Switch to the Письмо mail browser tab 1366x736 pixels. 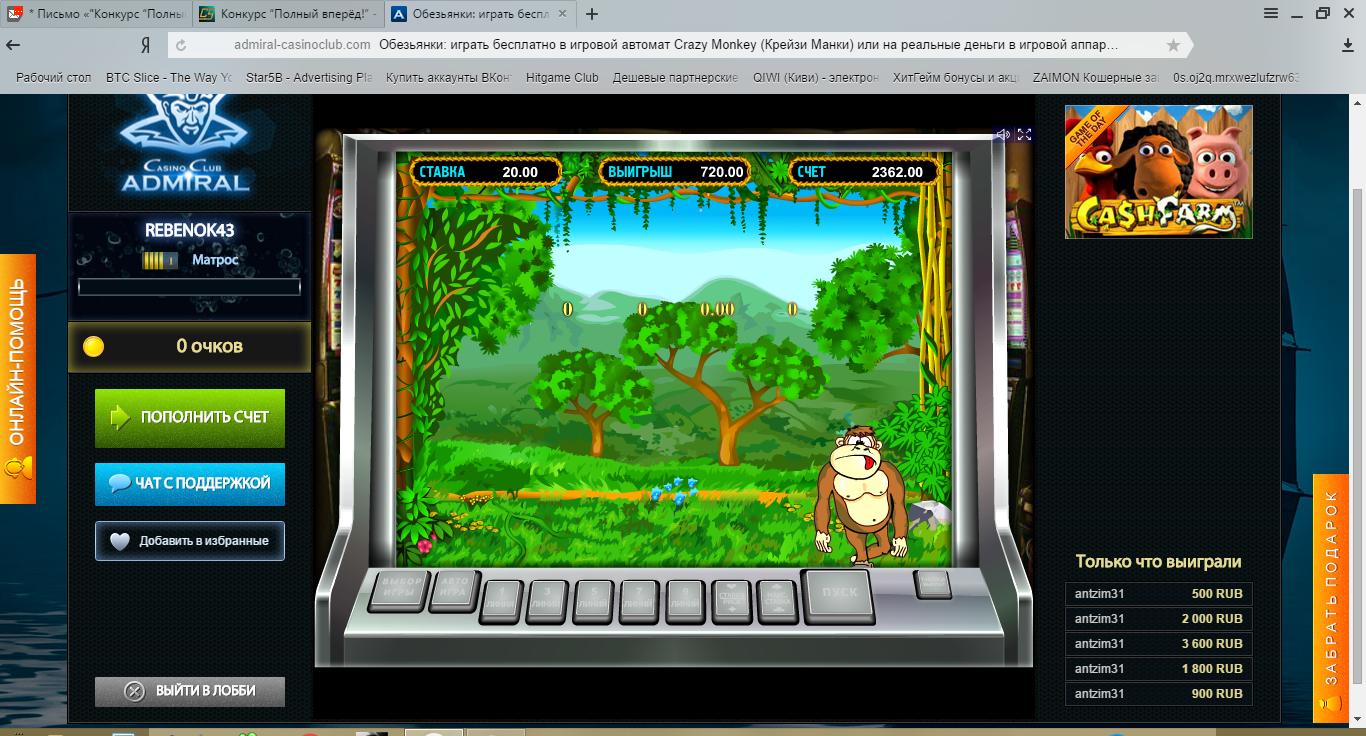[96, 14]
